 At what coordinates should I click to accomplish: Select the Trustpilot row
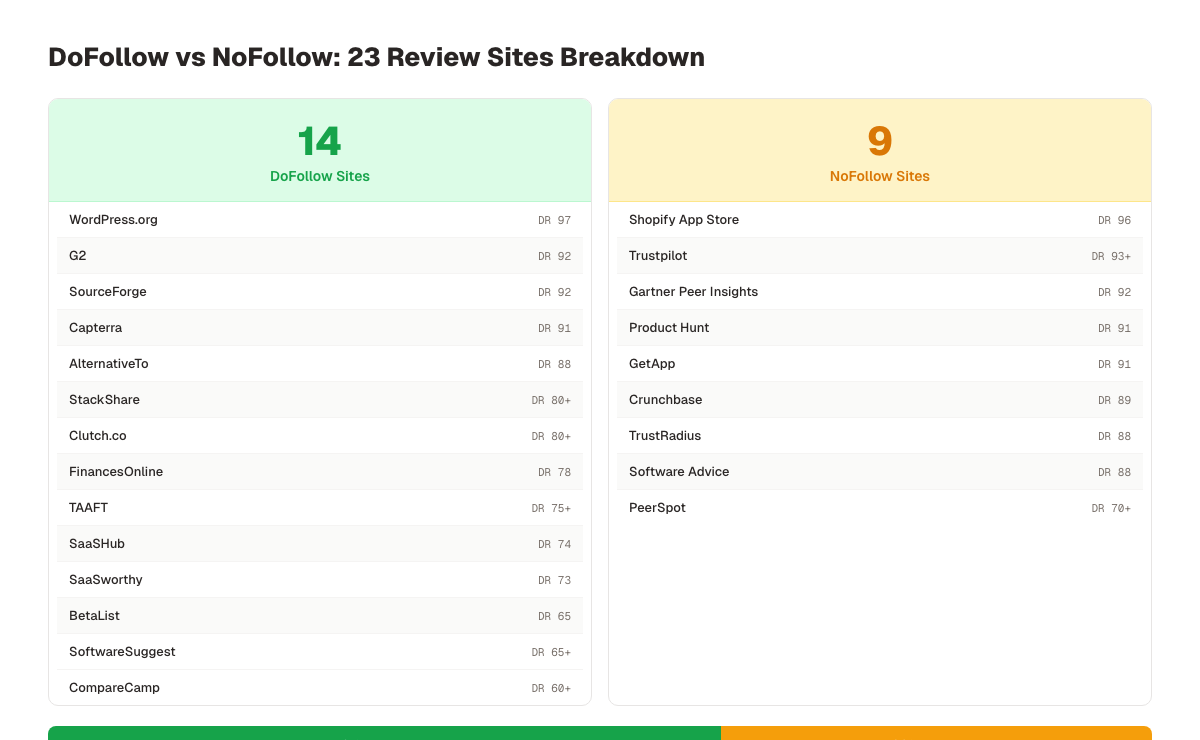(x=880, y=256)
